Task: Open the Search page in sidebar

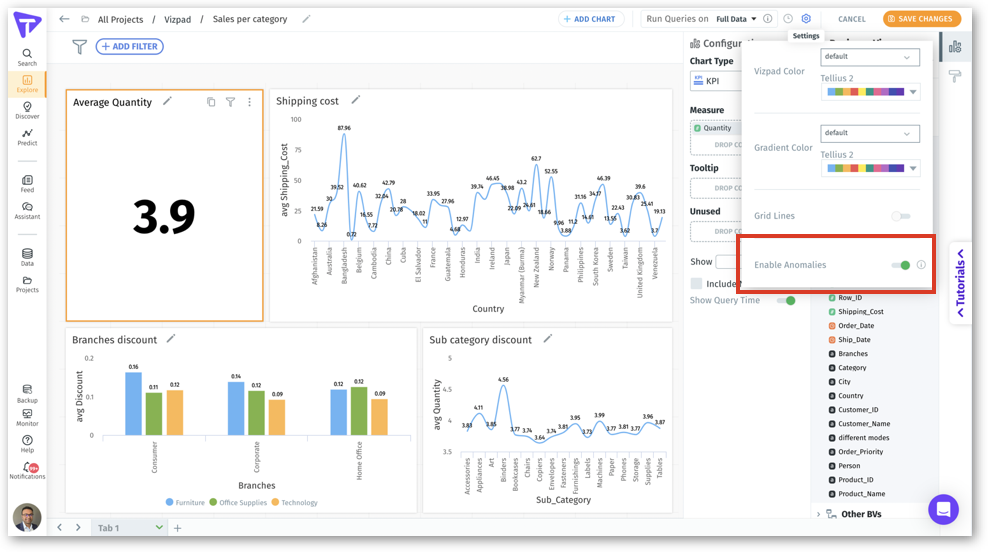Action: coord(27,57)
